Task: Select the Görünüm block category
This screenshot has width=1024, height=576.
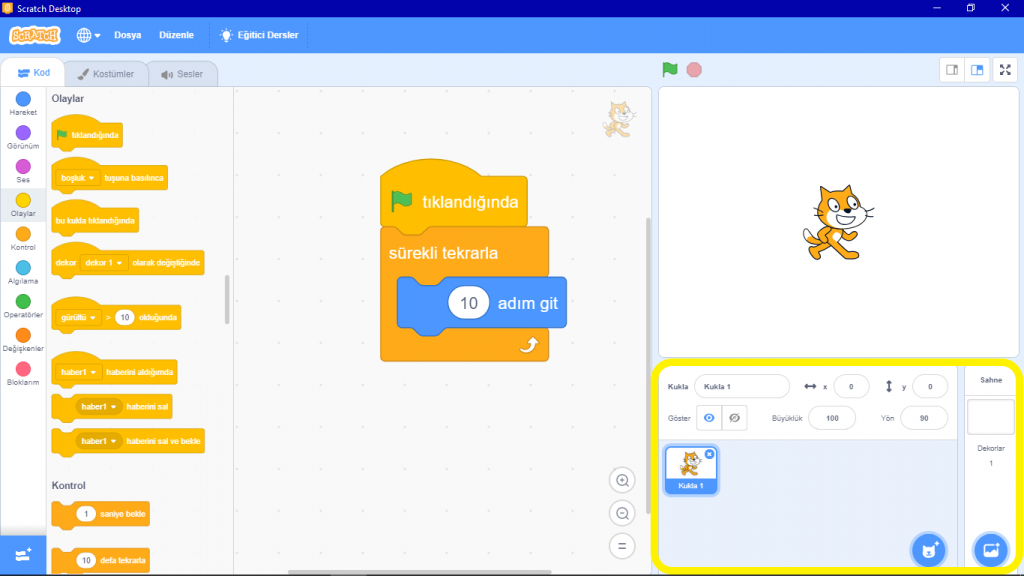Action: tap(23, 138)
